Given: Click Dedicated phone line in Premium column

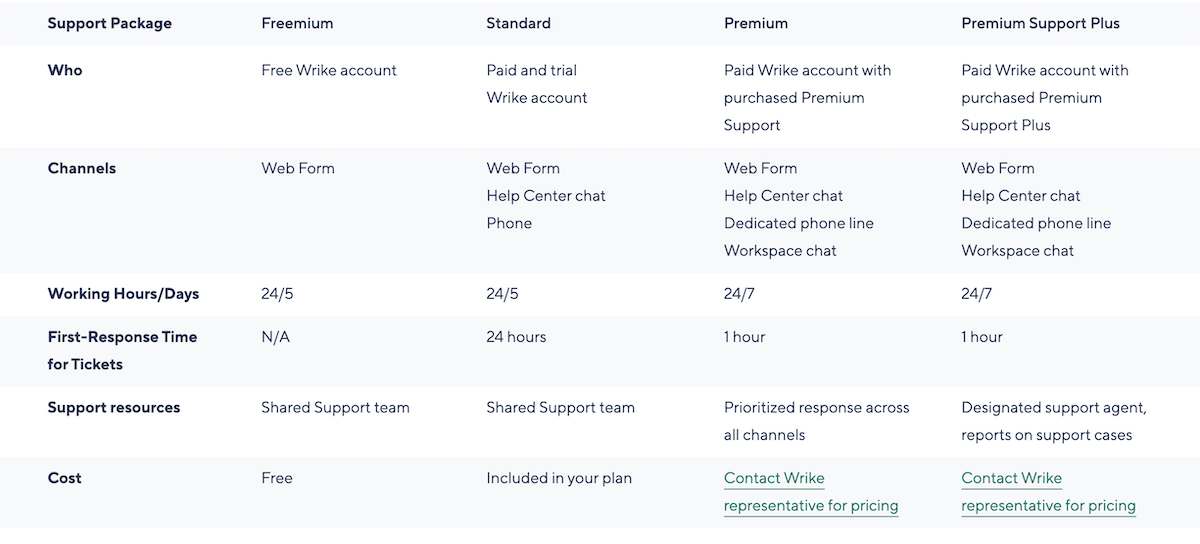Looking at the screenshot, I should [x=798, y=223].
